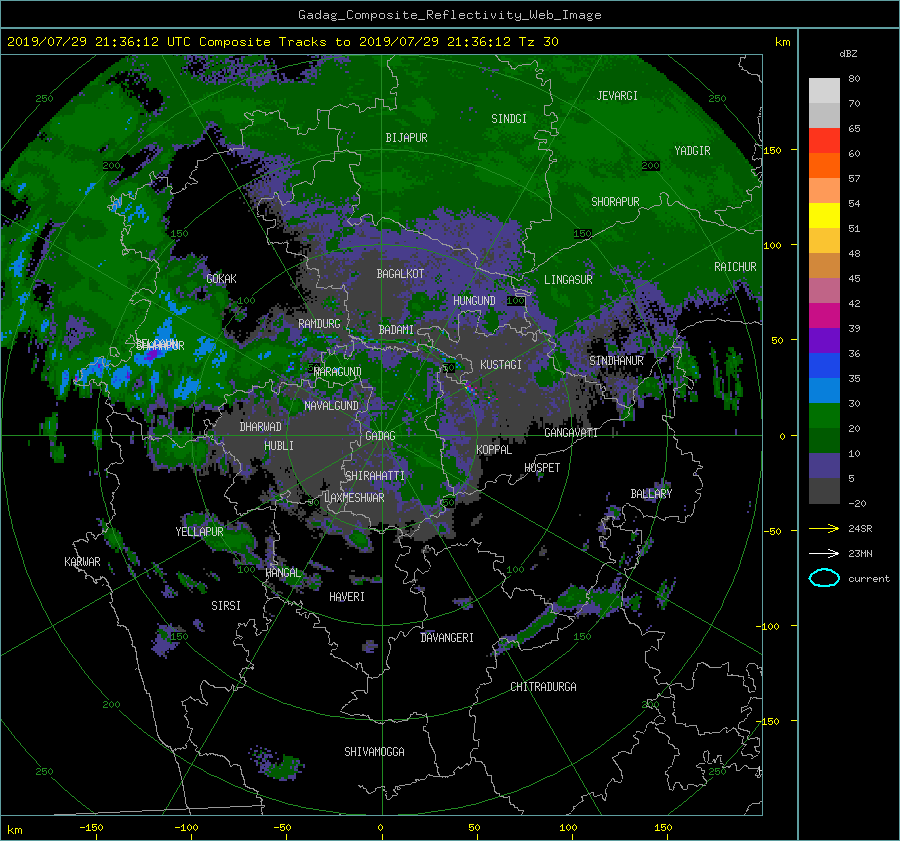Click the white 23MN arrow legend icon
The width and height of the screenshot is (900, 841).
click(x=824, y=553)
